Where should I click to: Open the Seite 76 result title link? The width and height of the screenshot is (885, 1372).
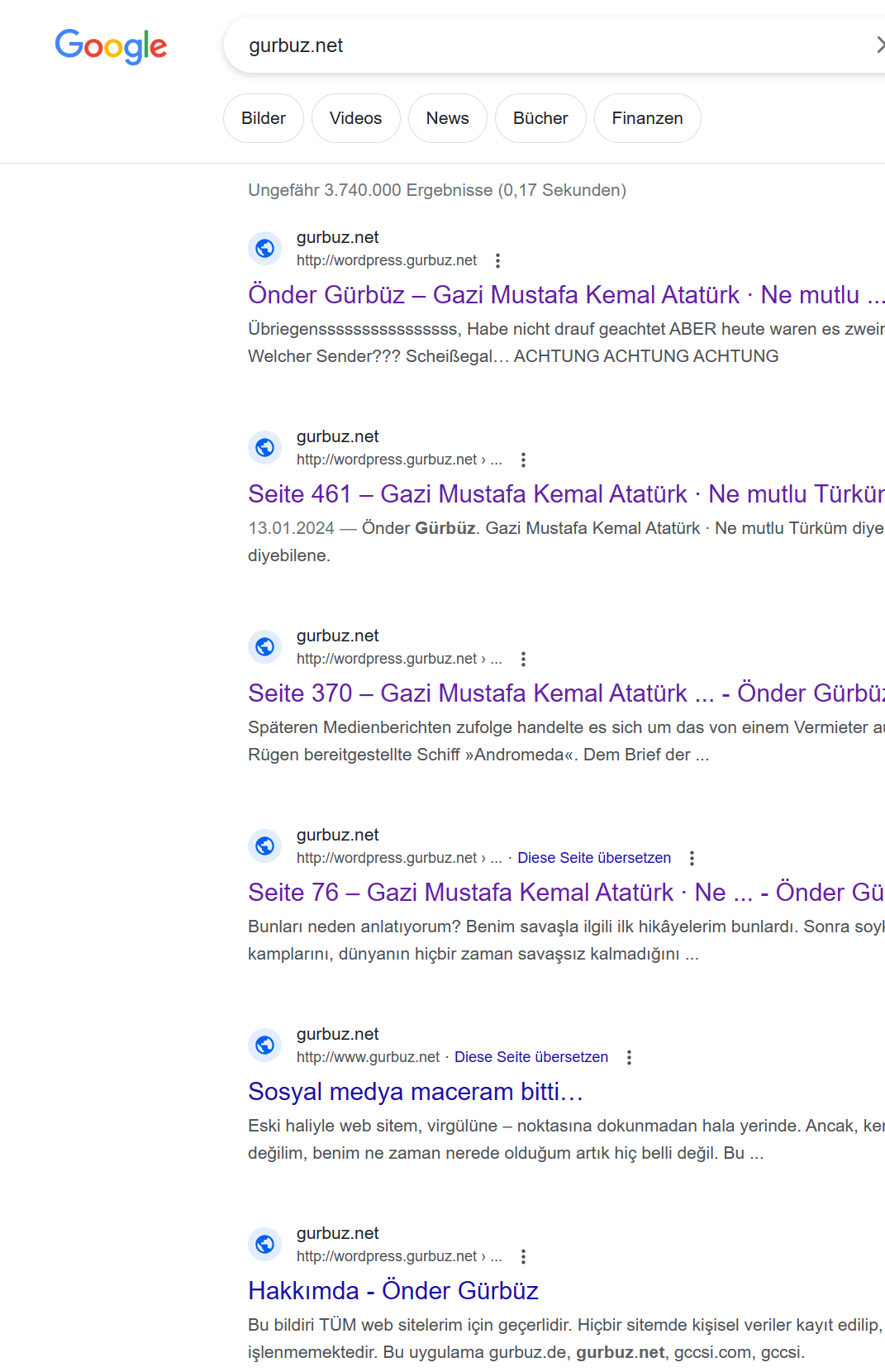[566, 893]
